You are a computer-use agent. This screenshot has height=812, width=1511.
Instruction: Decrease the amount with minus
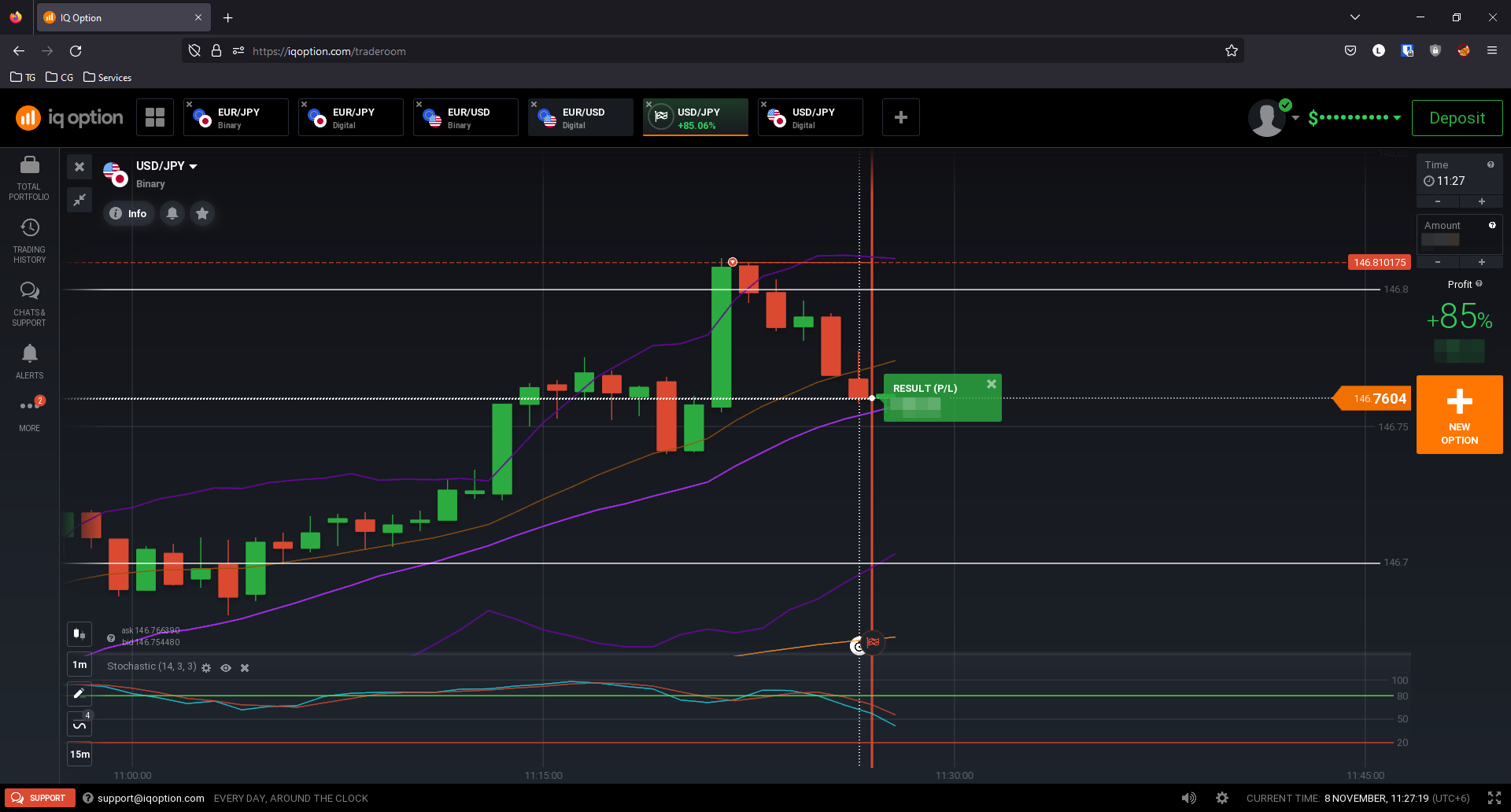1438,262
